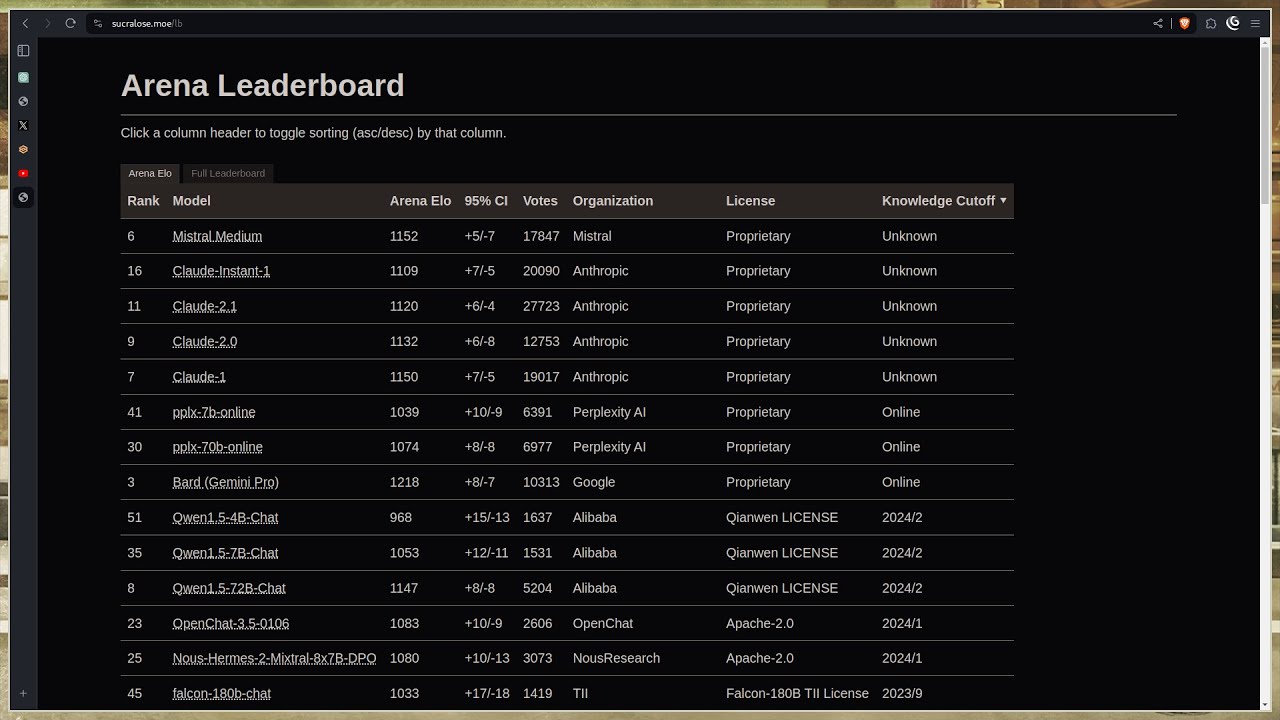1280x720 pixels.
Task: Click the browser forward arrow
Action: [x=47, y=23]
